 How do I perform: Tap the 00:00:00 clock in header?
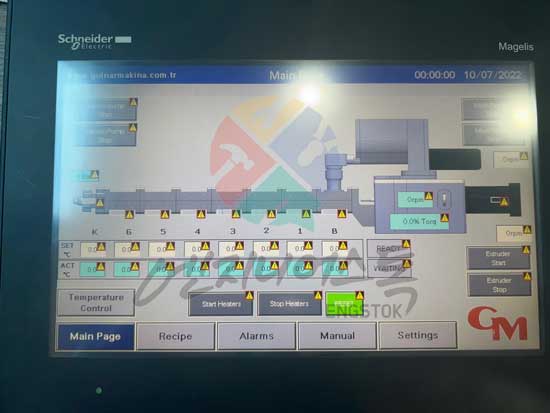[435, 75]
